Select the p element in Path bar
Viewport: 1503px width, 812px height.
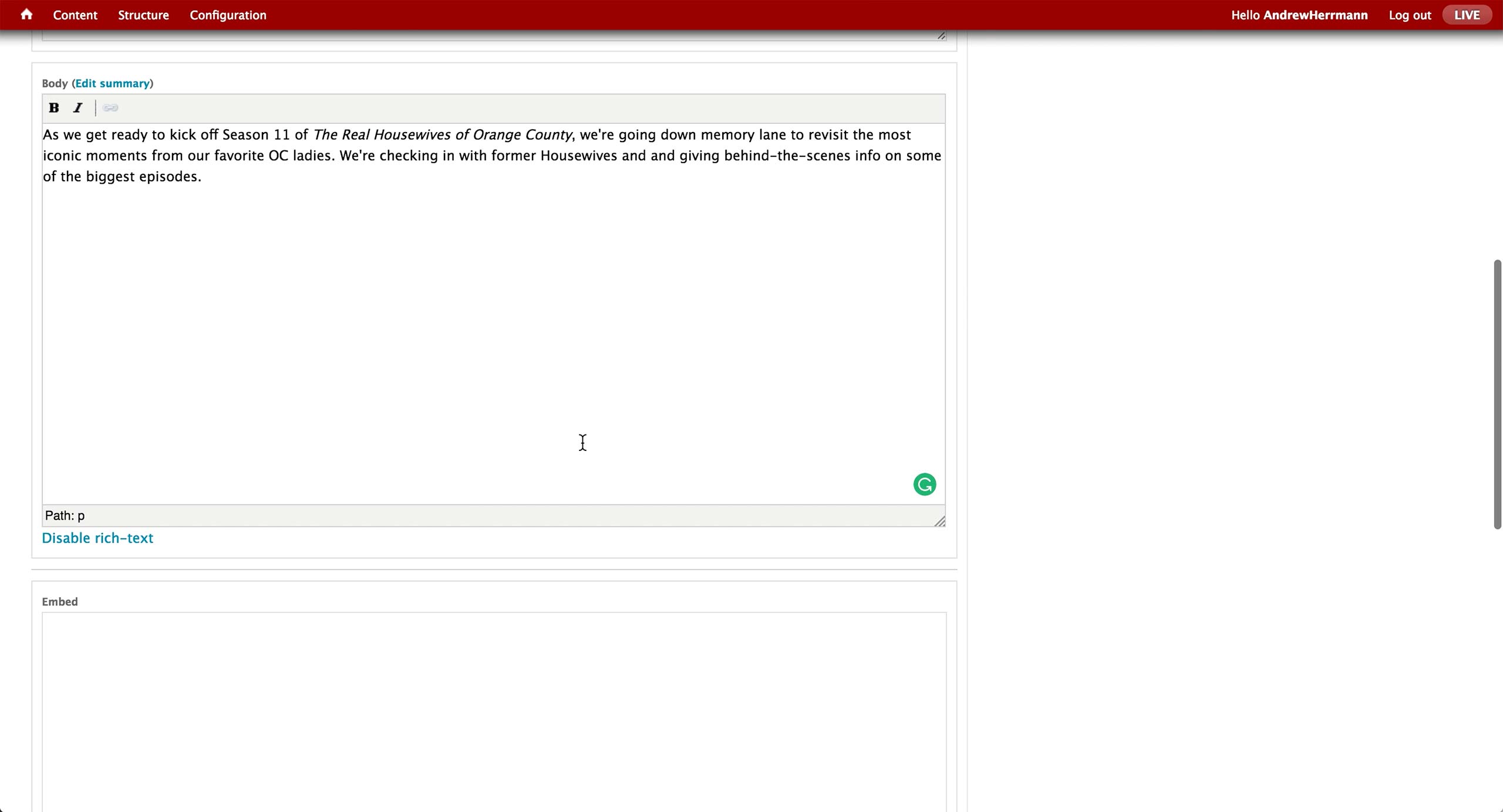pos(81,516)
